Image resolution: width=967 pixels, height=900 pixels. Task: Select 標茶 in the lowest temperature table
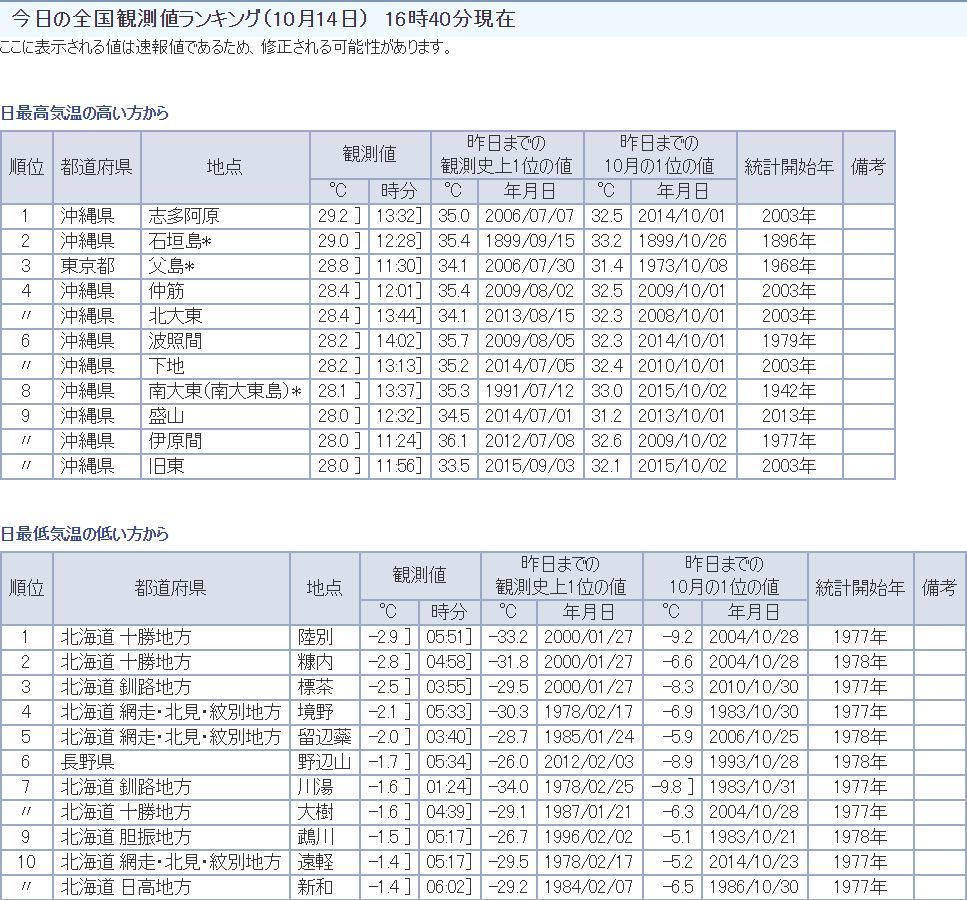coord(315,687)
